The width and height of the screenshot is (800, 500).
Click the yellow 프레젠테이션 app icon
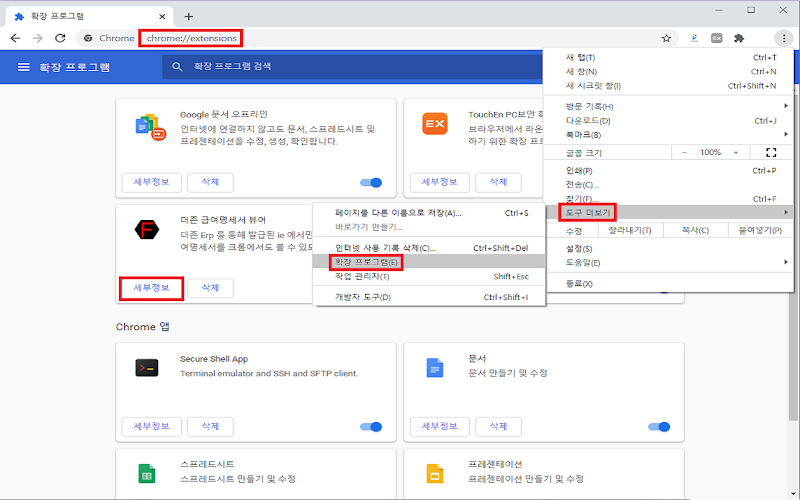coord(435,473)
